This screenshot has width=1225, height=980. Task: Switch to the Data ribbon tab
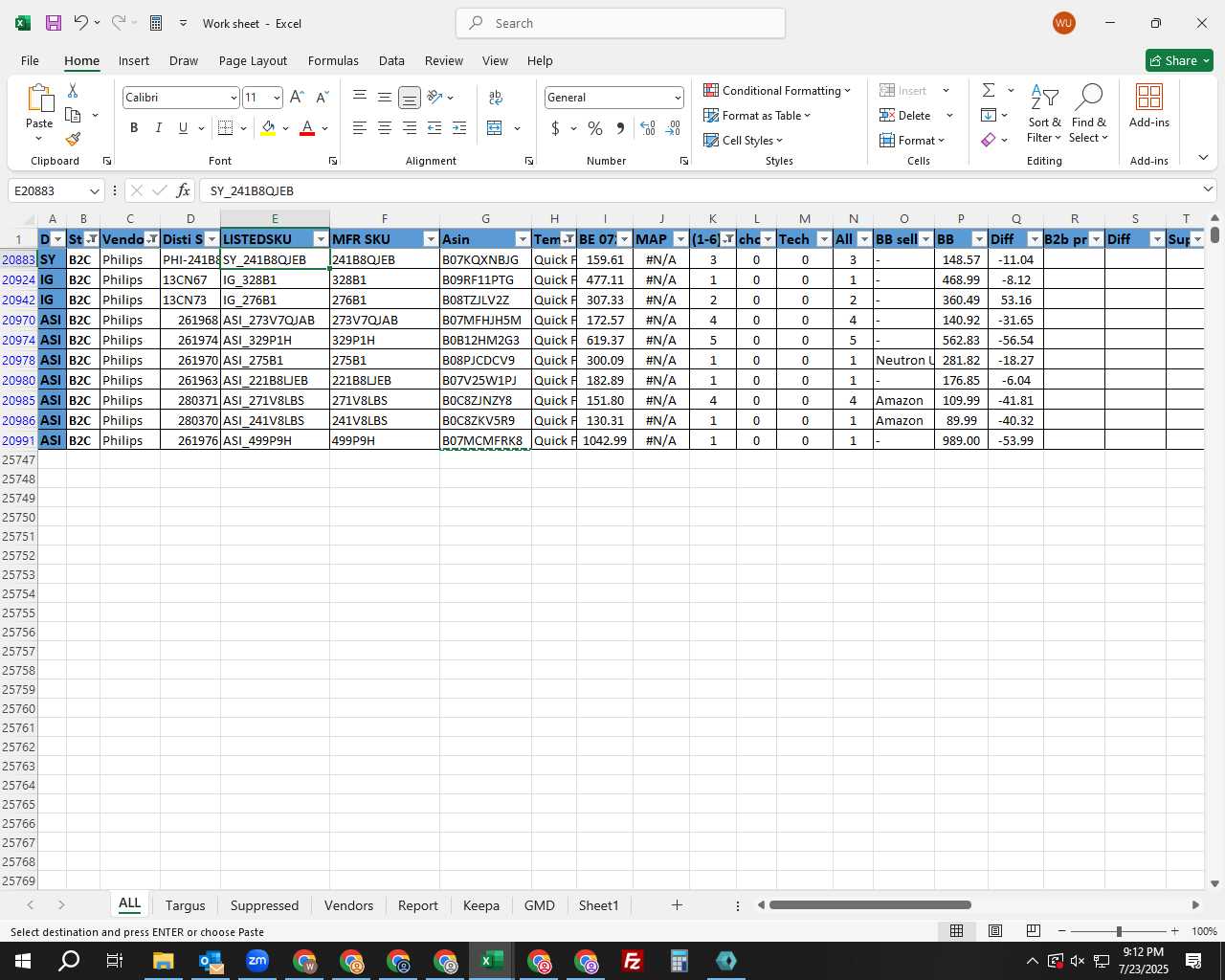(x=391, y=60)
